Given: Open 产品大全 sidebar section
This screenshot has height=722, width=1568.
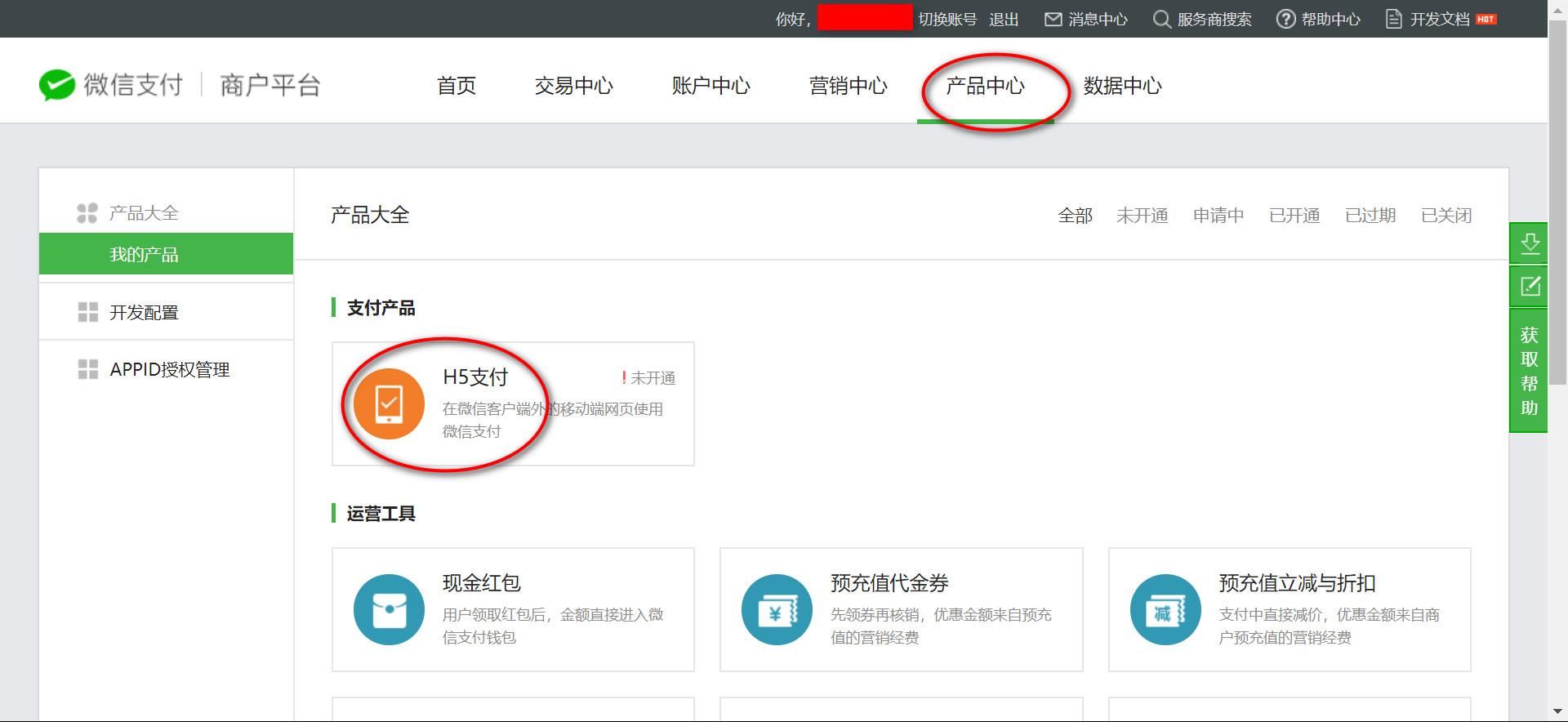Looking at the screenshot, I should point(144,213).
